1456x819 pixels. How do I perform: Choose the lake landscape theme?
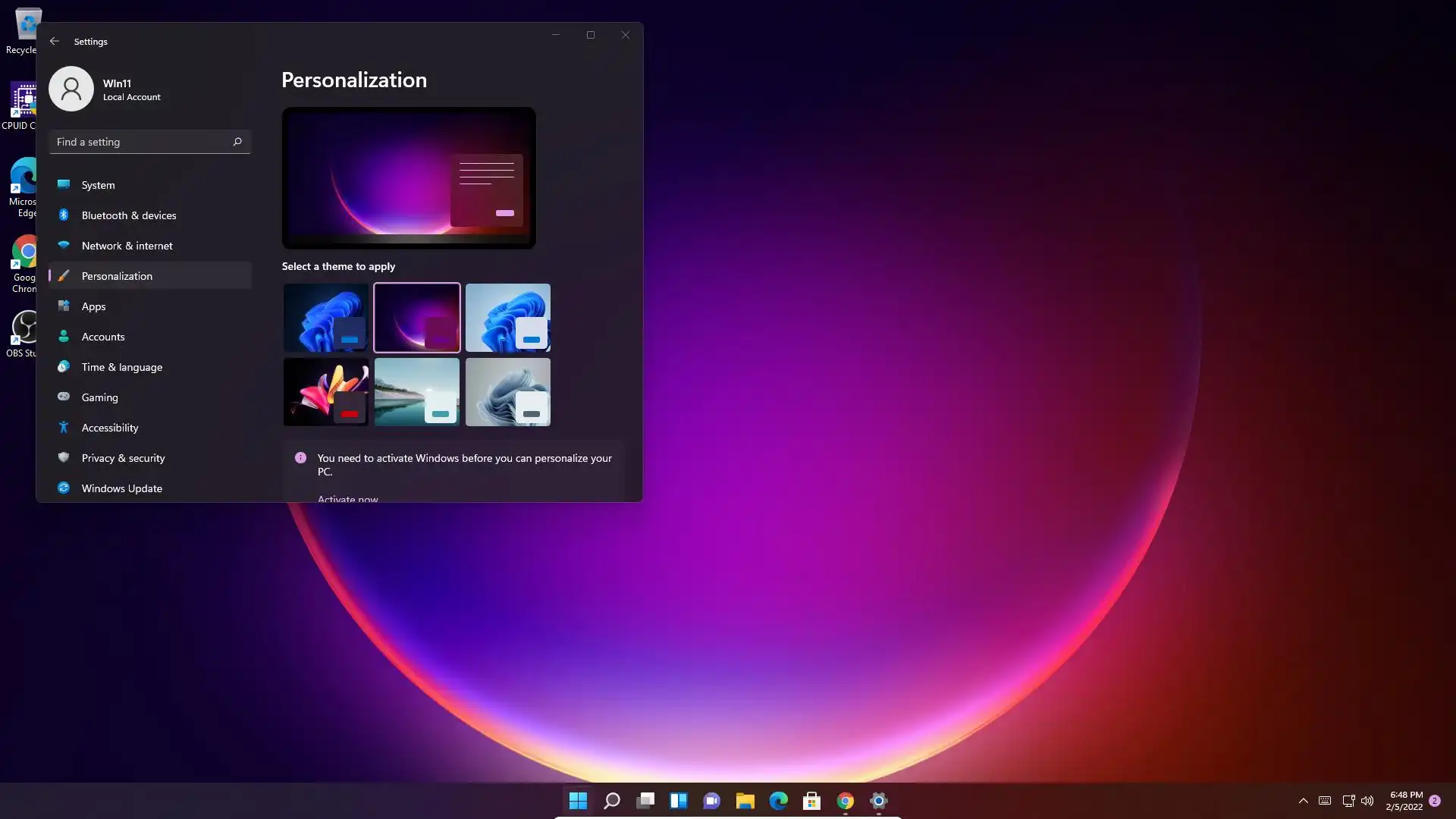click(x=417, y=392)
